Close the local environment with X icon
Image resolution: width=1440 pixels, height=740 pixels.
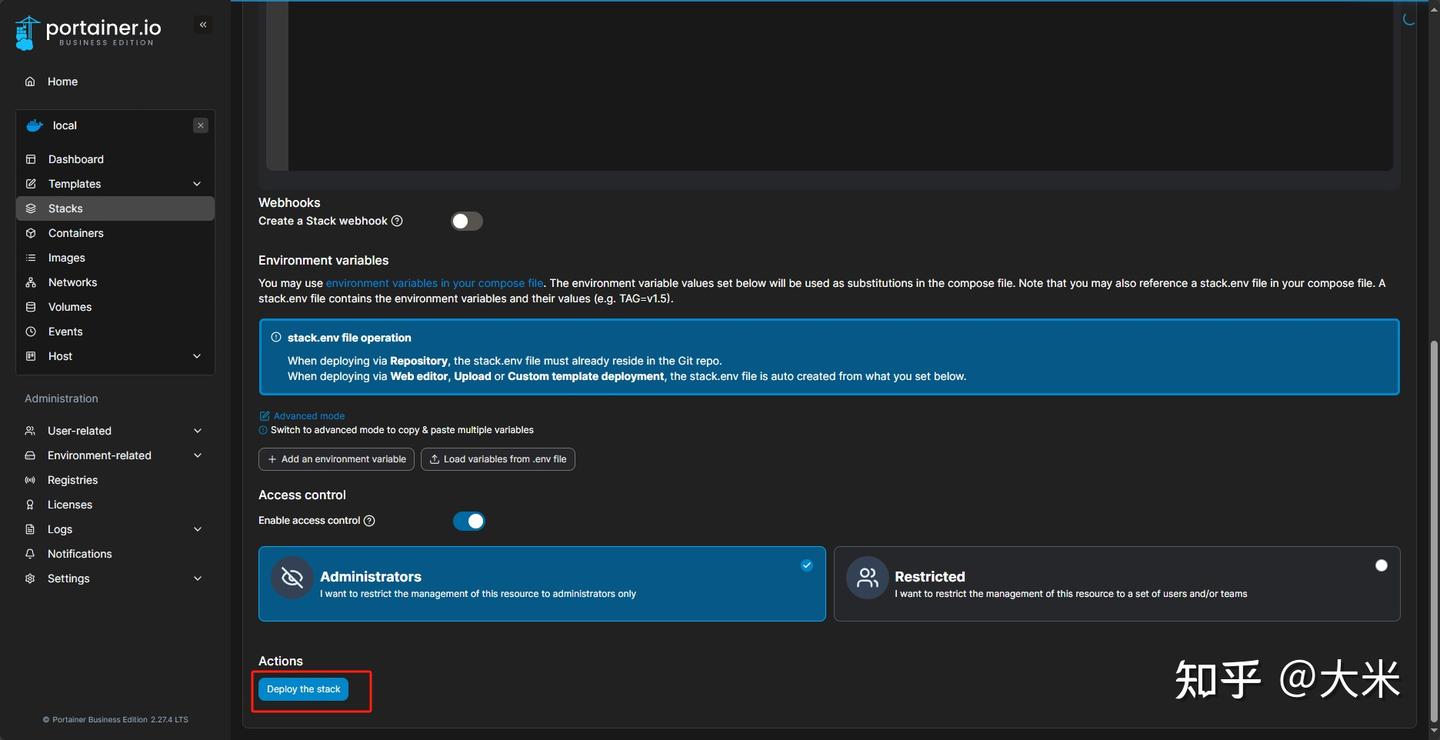point(201,125)
